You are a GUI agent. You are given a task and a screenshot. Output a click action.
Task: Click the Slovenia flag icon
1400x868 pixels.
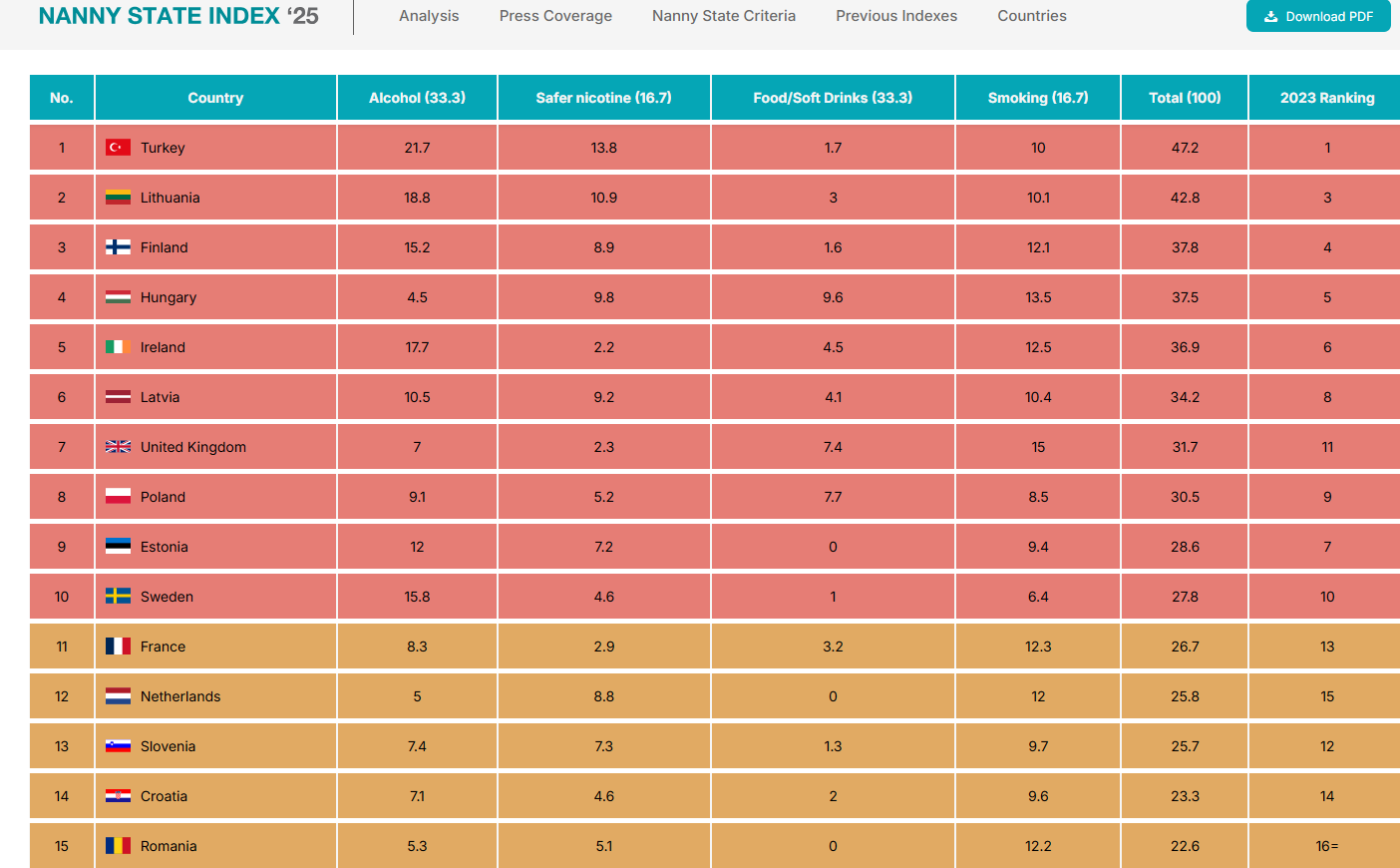pyautogui.click(x=118, y=746)
